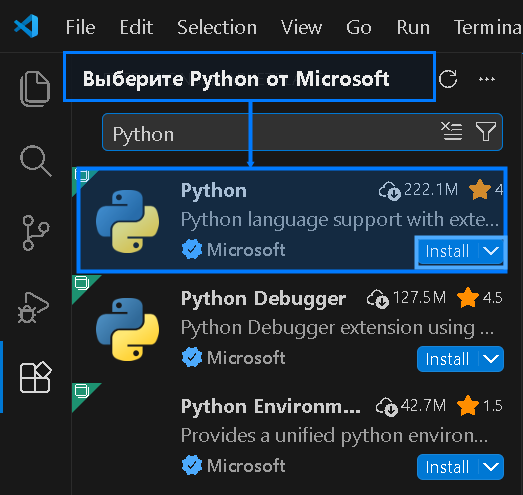The width and height of the screenshot is (523, 495).
Task: Click the Python Debugger extension logo
Action: (x=127, y=329)
